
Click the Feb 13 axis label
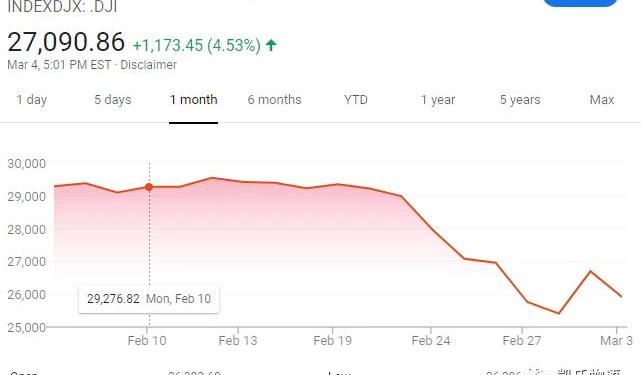point(238,341)
